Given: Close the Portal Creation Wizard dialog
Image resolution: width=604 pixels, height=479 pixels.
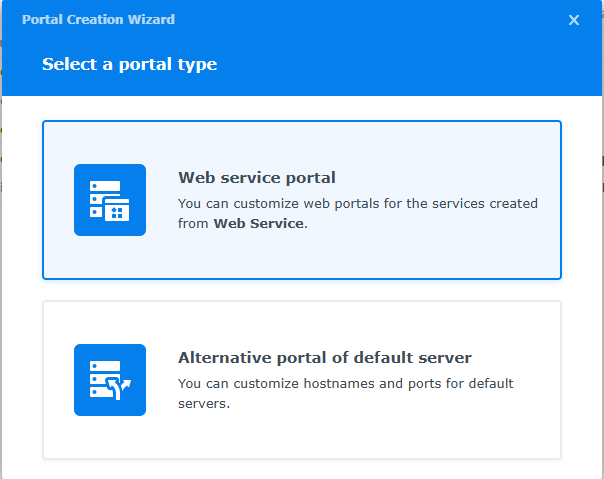Looking at the screenshot, I should tap(574, 20).
